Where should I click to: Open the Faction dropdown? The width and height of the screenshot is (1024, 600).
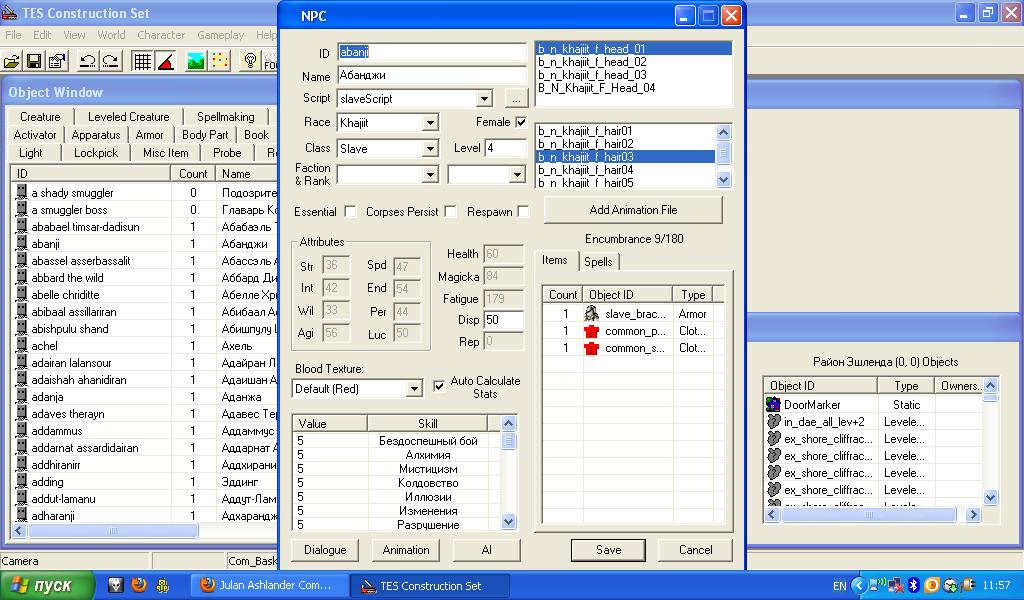pyautogui.click(x=430, y=175)
